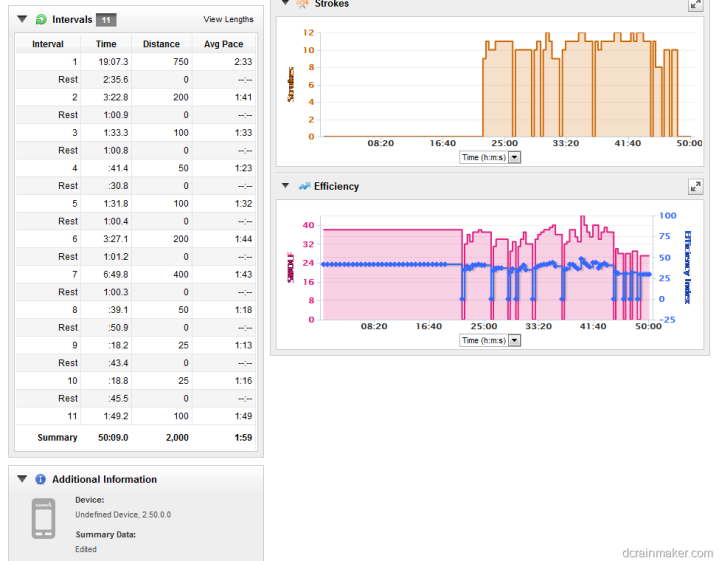The image size is (719, 561).
Task: Sort by the Avg Pace column header
Action: (x=225, y=44)
